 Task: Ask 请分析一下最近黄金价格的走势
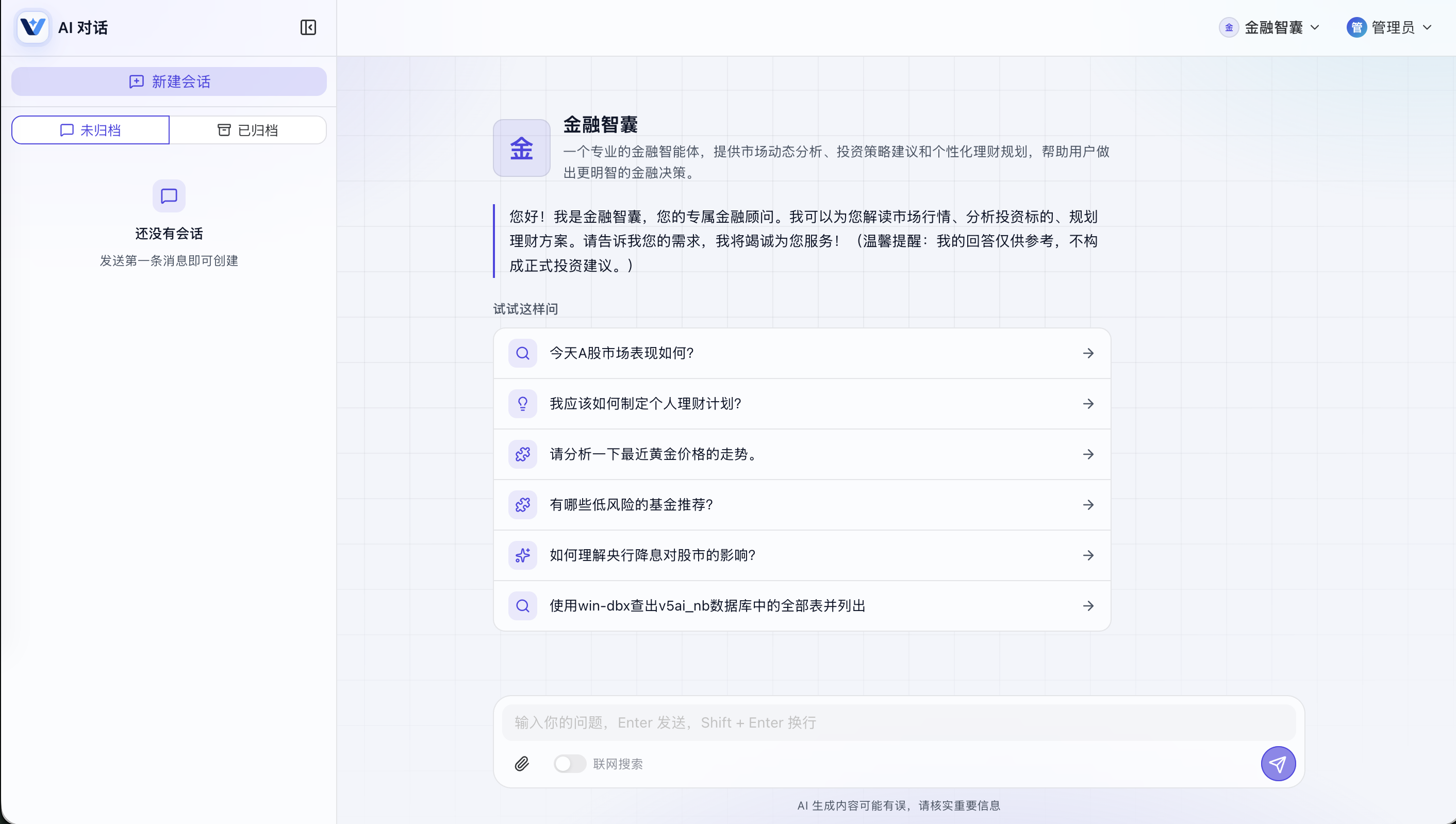click(802, 454)
